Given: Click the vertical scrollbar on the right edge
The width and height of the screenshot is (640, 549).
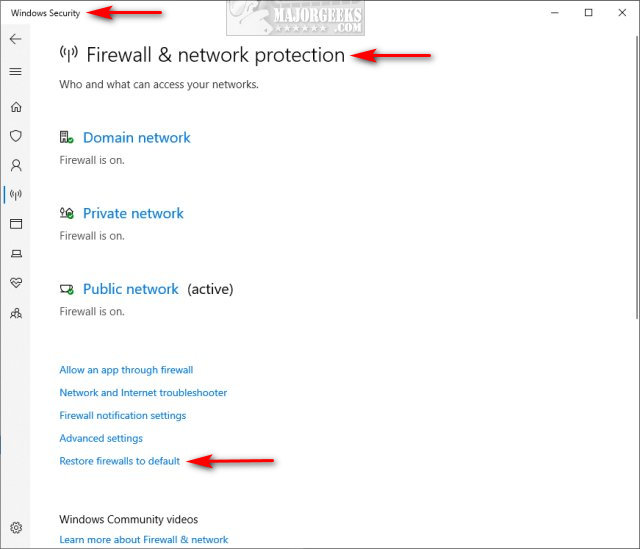Looking at the screenshot, I should pos(637,178).
